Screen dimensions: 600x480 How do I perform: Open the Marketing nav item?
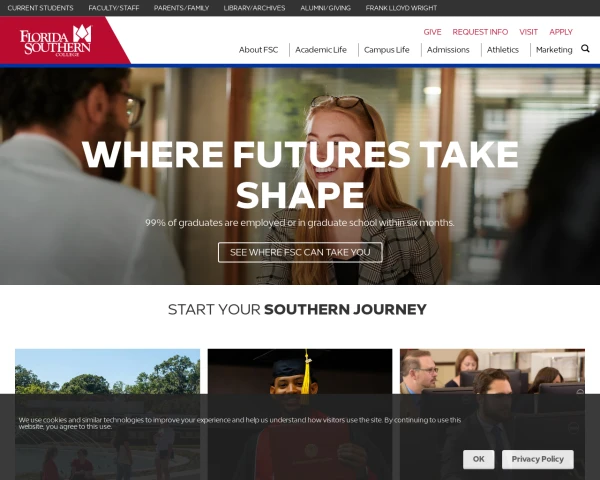tap(554, 50)
